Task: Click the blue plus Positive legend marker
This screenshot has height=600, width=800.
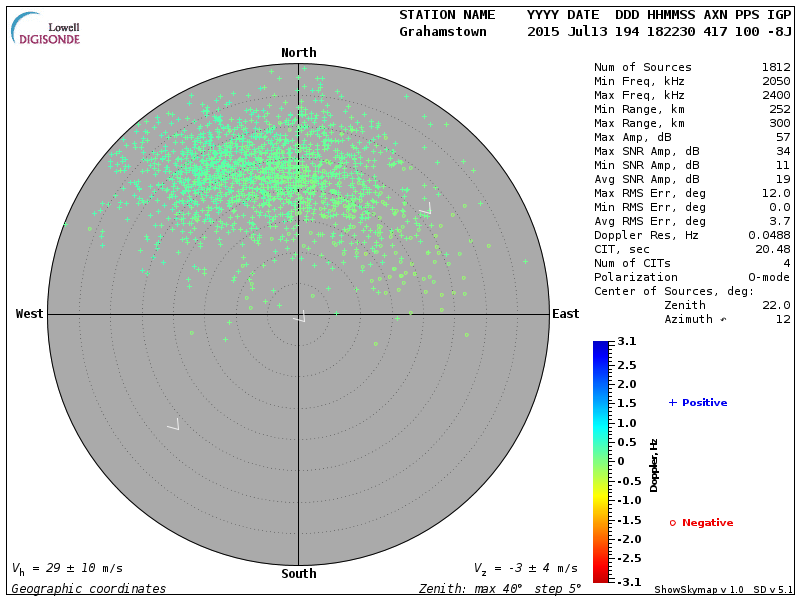Action: click(673, 403)
